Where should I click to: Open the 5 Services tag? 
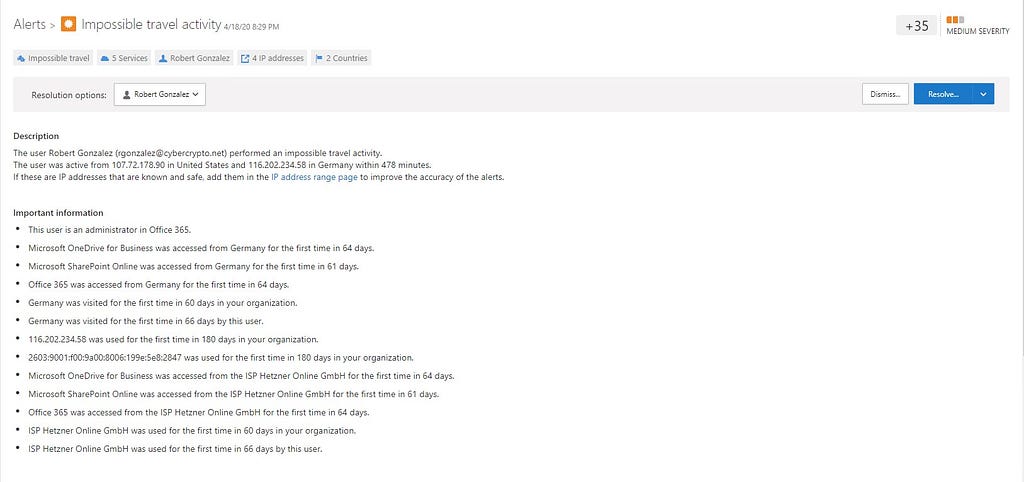124,58
